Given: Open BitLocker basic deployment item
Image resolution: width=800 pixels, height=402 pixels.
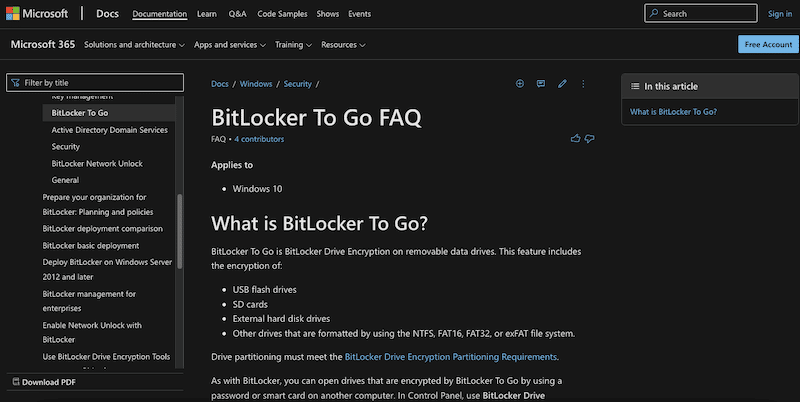Looking at the screenshot, I should (x=91, y=245).
